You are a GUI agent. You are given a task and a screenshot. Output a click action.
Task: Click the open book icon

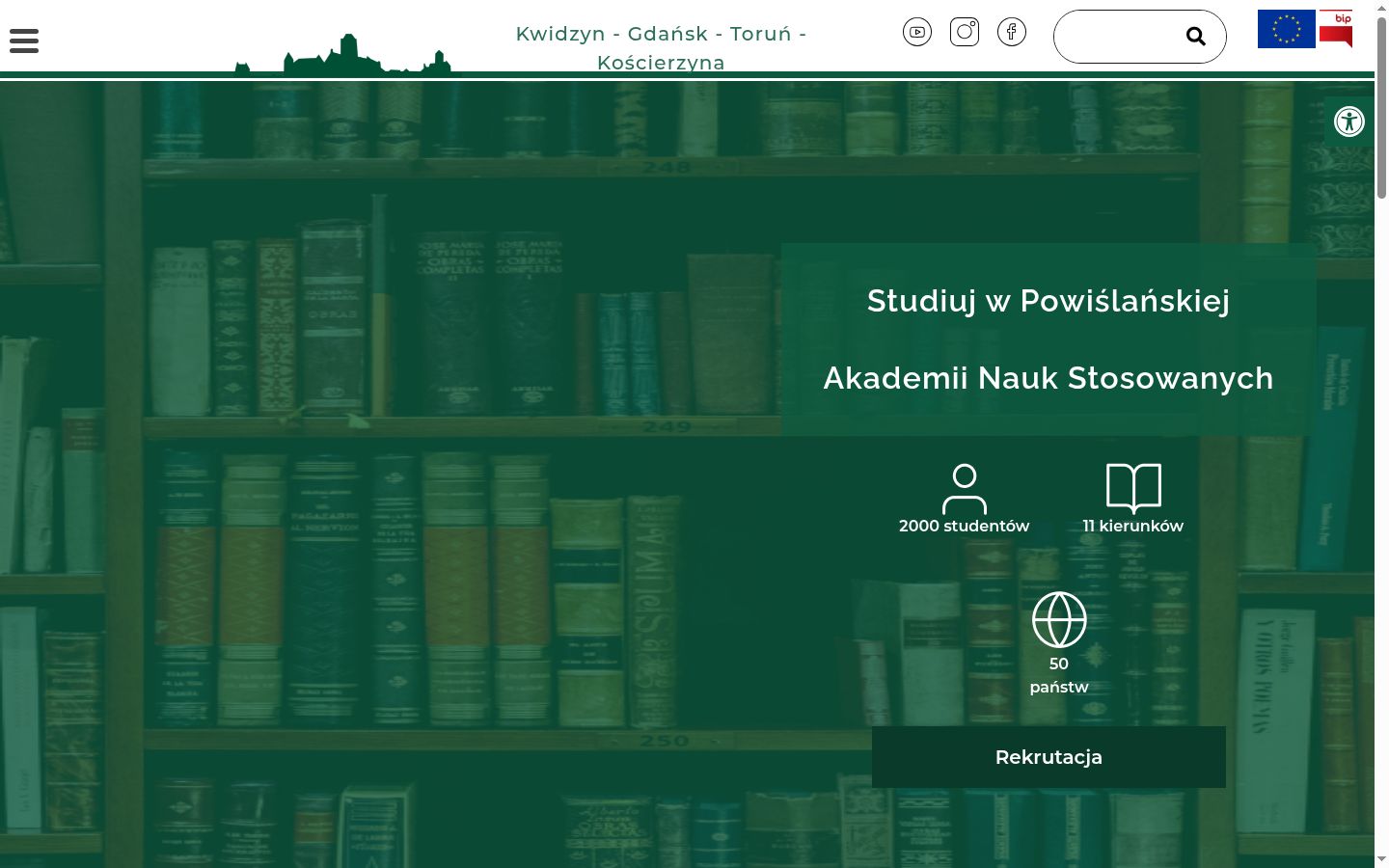pos(1133,488)
